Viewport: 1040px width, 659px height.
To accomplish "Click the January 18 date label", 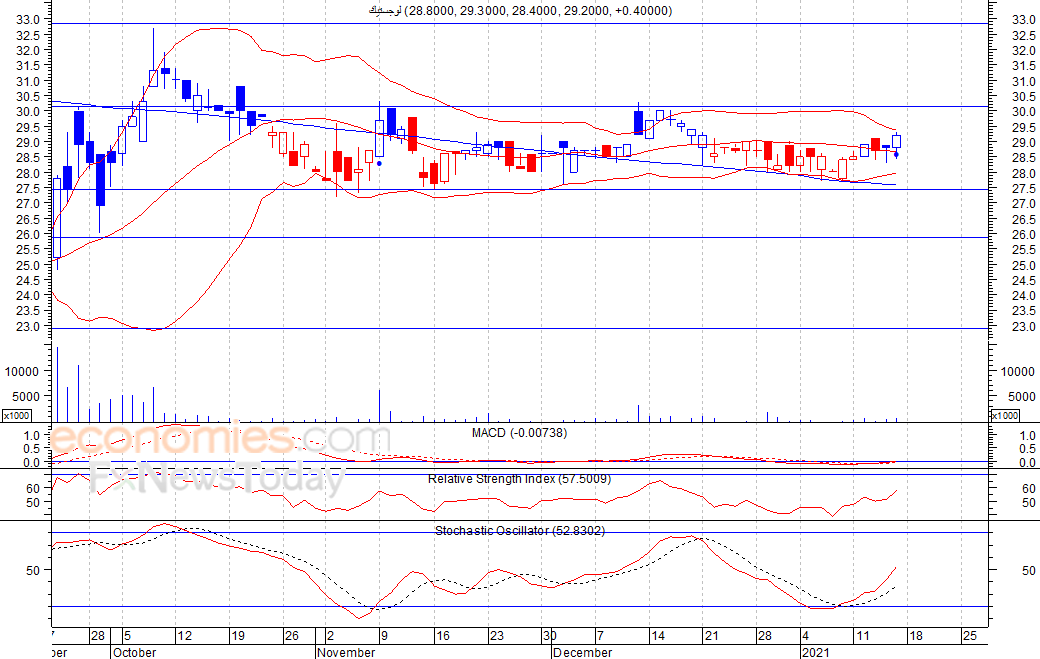I will pyautogui.click(x=916, y=636).
